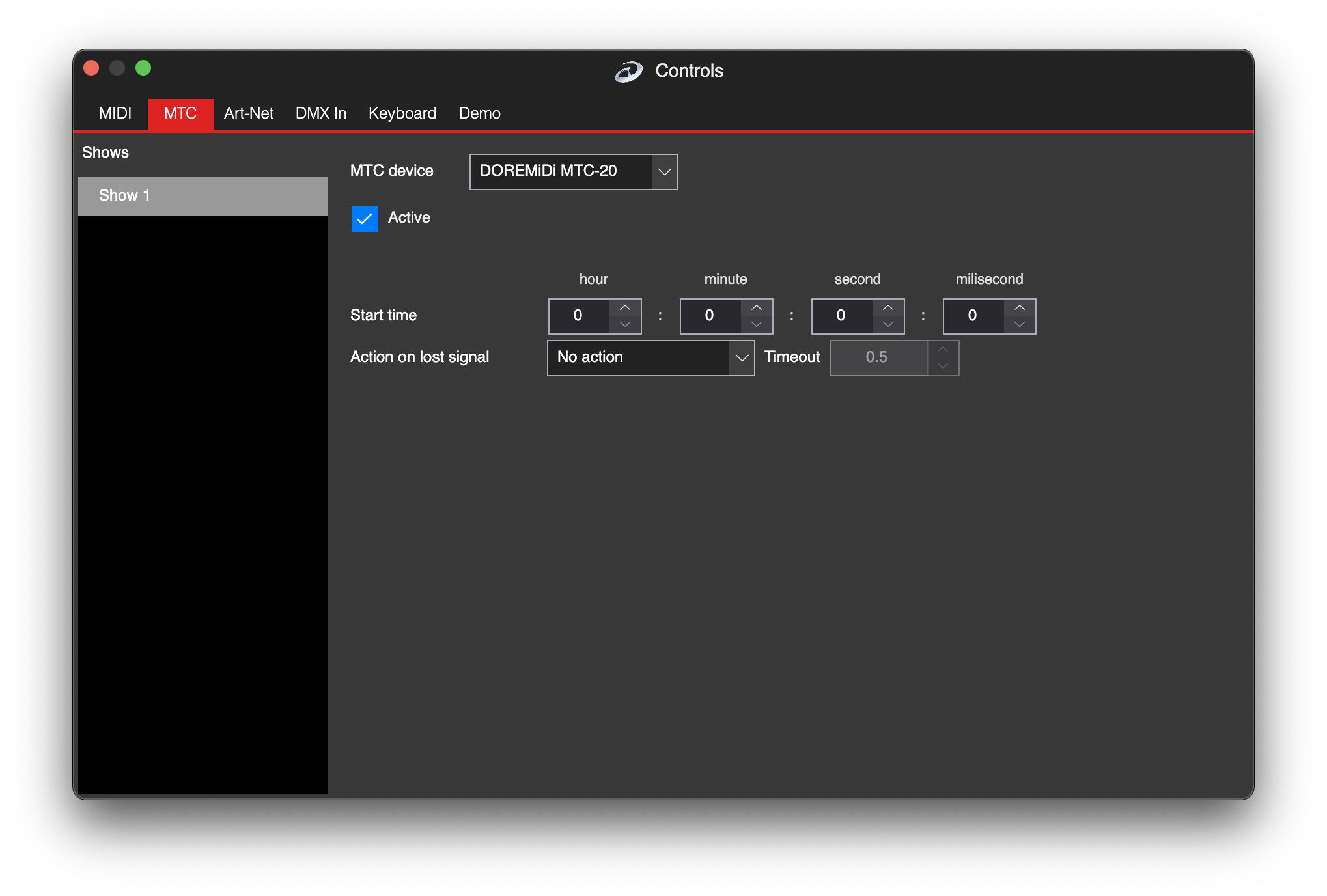Click the second input field
1327x896 pixels.
click(x=842, y=316)
